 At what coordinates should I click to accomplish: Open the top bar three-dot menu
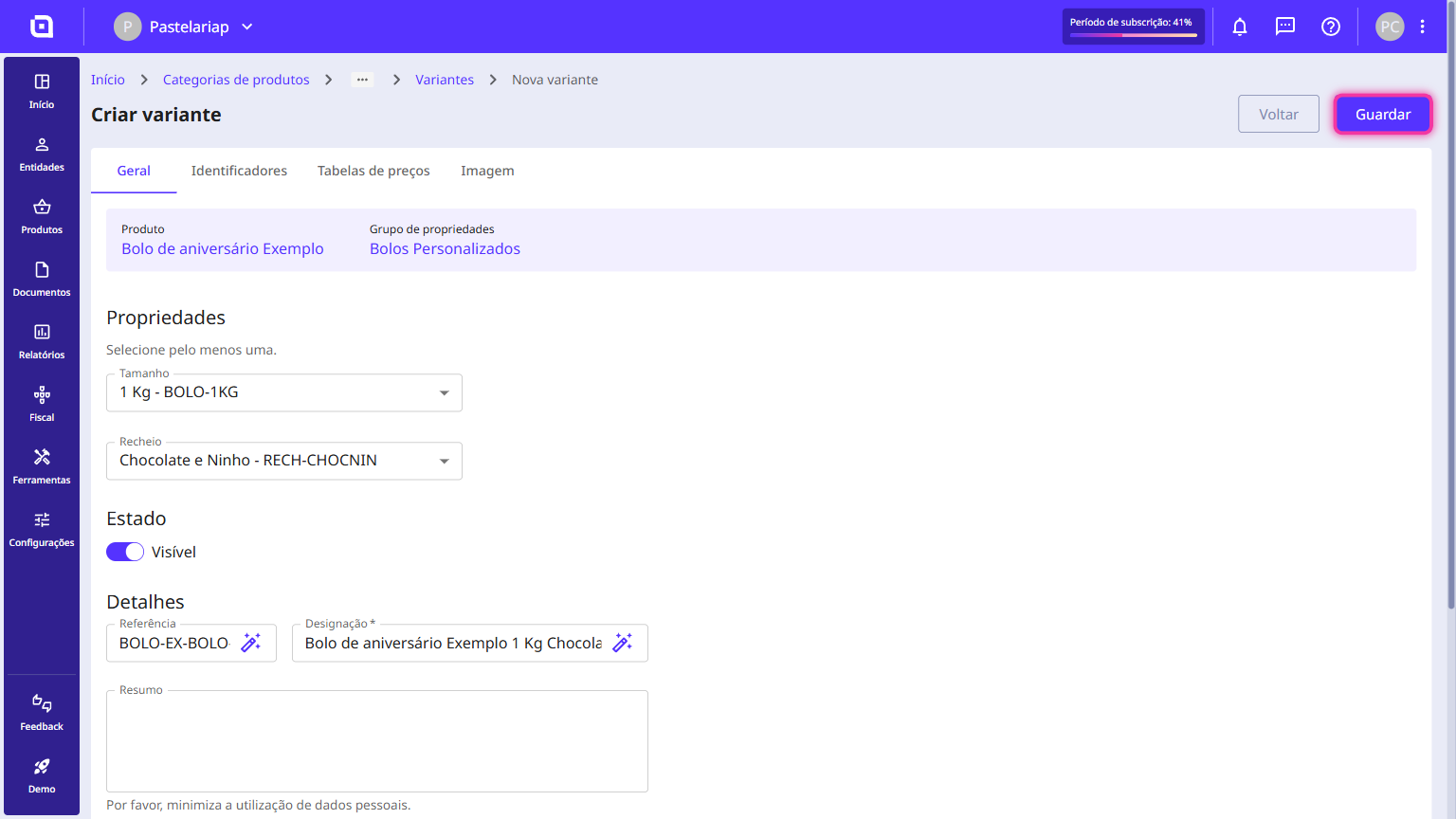[1423, 27]
